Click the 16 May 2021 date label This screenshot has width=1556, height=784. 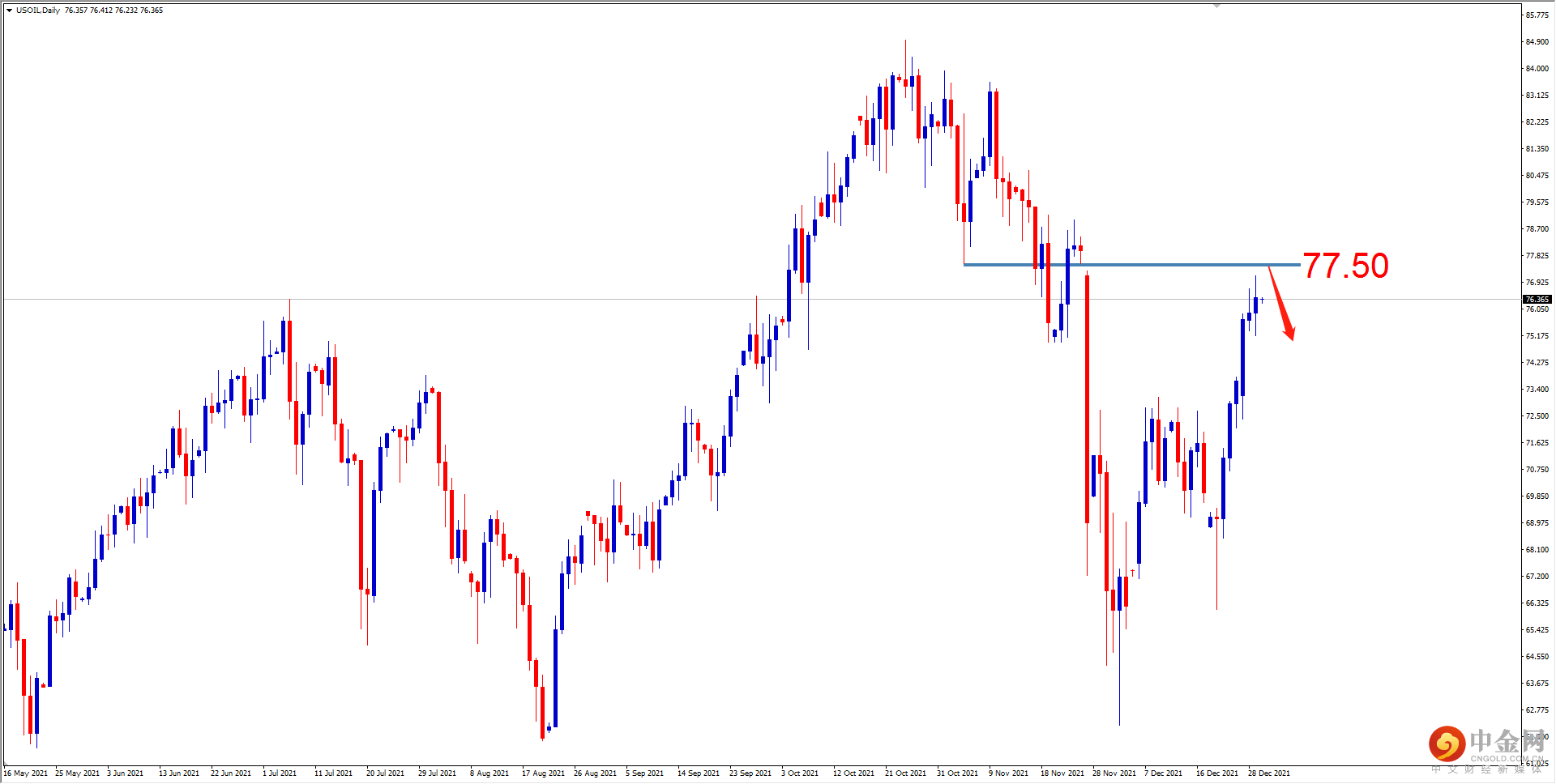(25, 773)
